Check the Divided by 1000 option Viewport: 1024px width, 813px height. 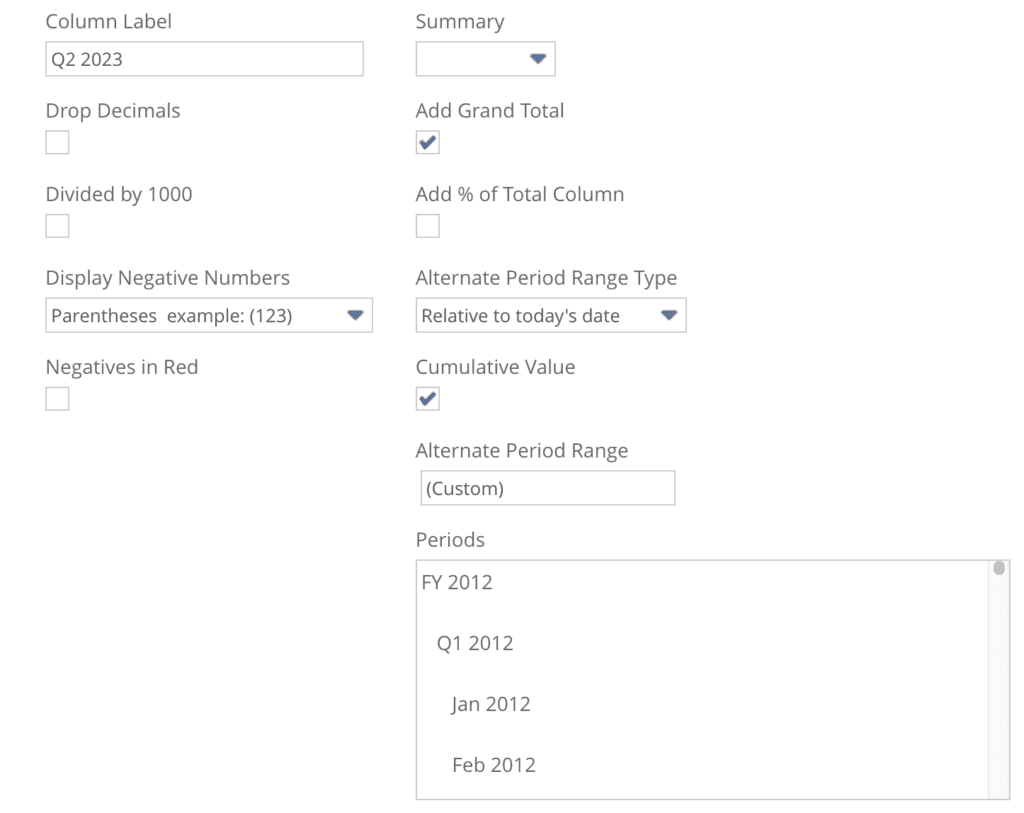(x=57, y=225)
